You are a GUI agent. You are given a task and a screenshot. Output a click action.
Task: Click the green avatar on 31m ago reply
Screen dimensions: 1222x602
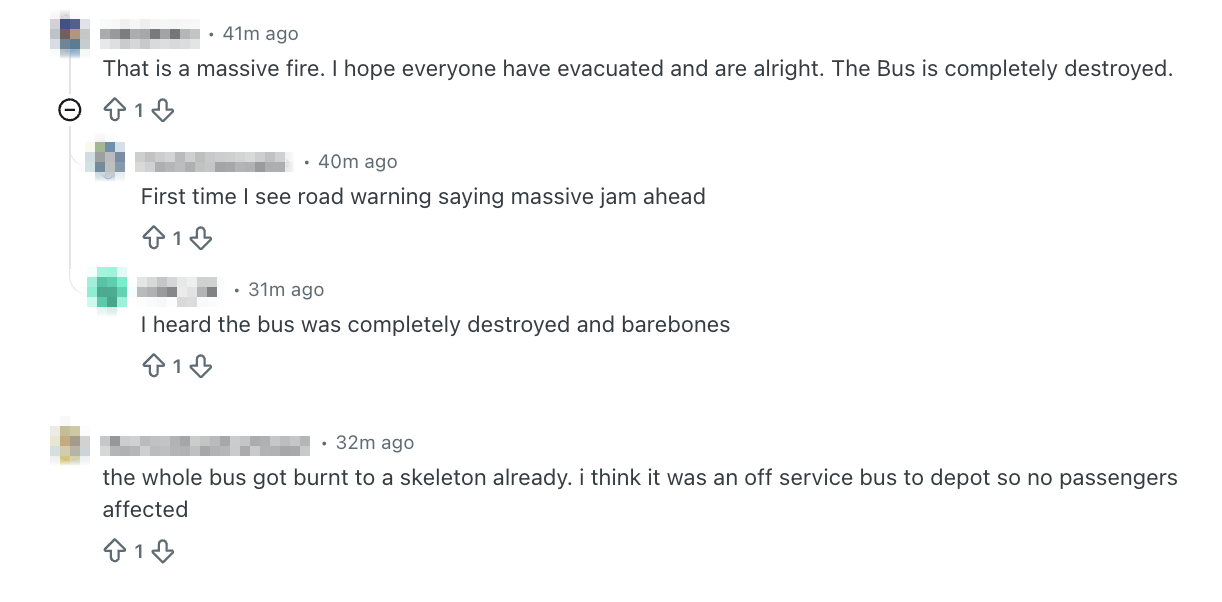click(107, 288)
